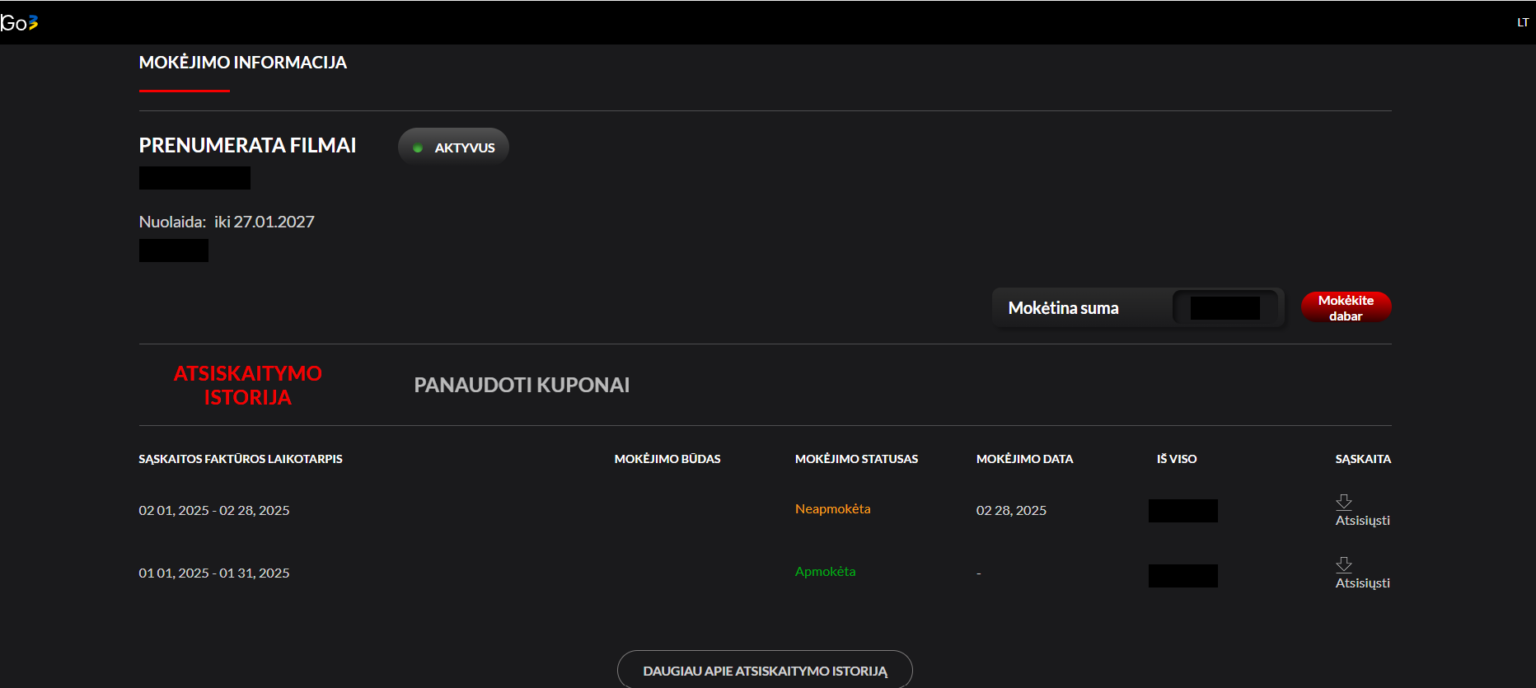Download invoice icon for January 2025 row

point(1344,565)
